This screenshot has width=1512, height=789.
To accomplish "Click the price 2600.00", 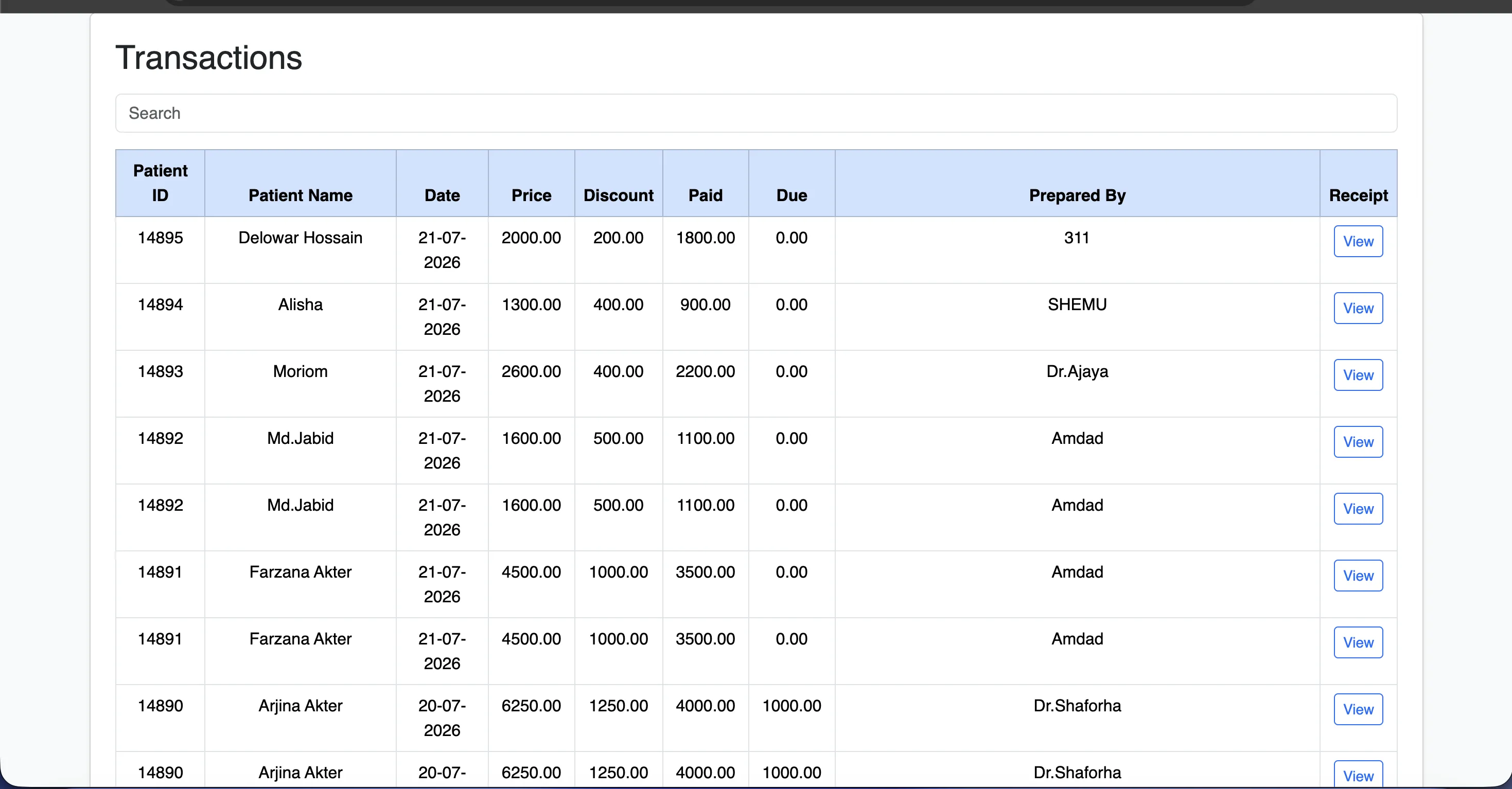I will 531,371.
